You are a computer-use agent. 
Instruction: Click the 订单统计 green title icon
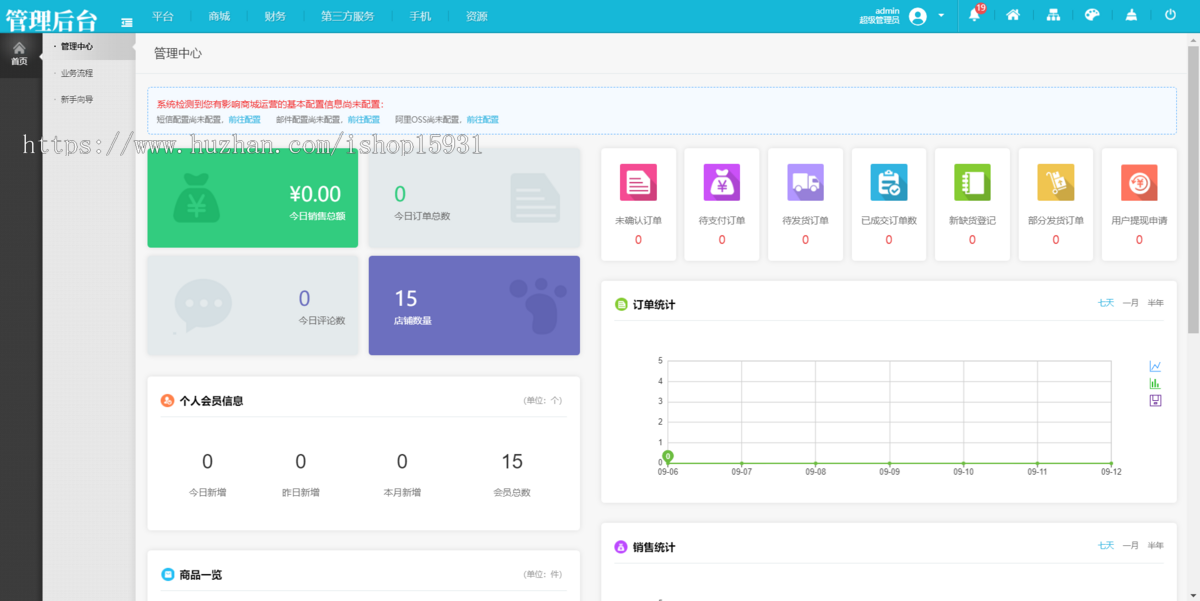click(620, 304)
